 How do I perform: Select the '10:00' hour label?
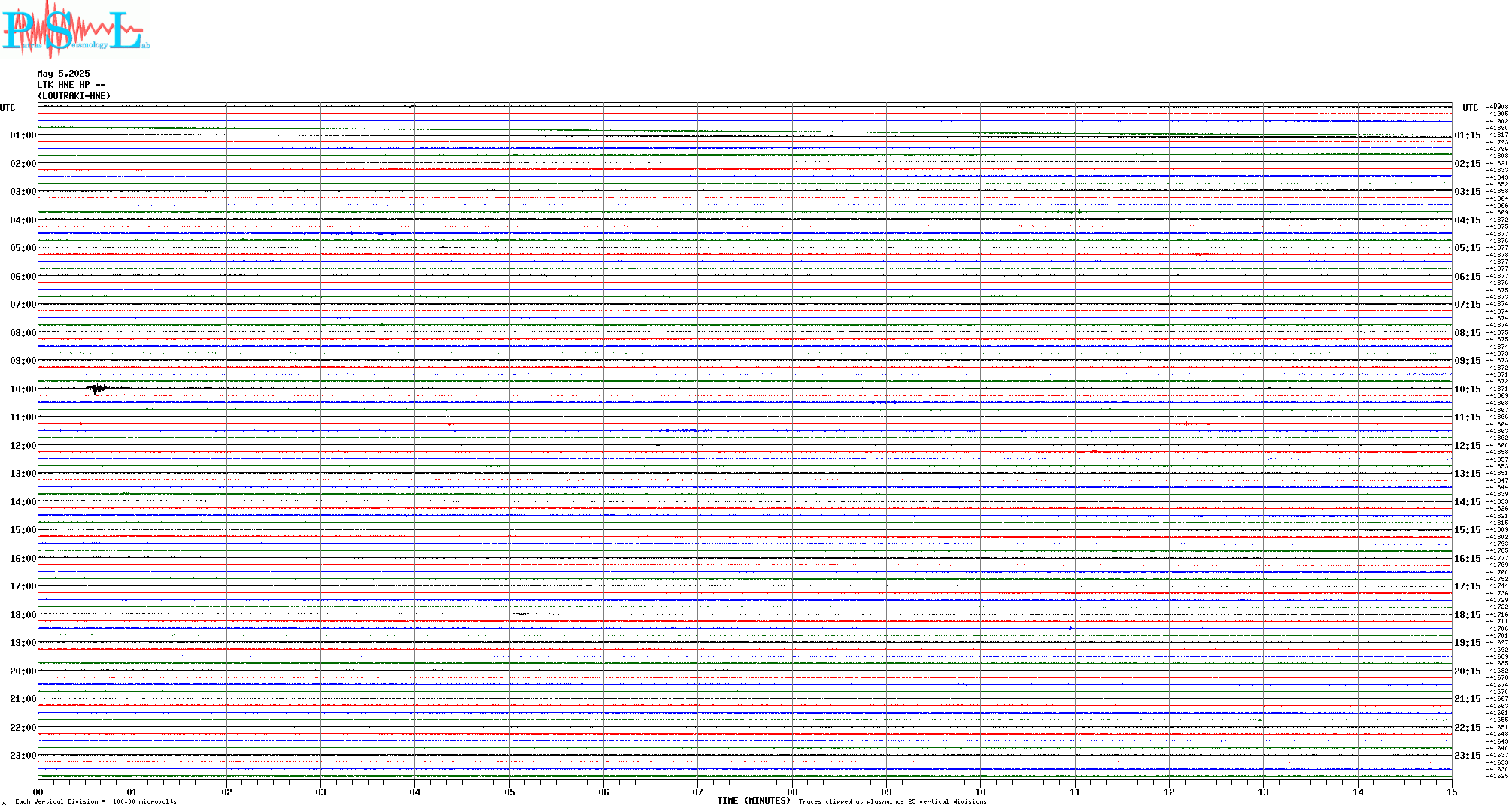click(x=23, y=389)
